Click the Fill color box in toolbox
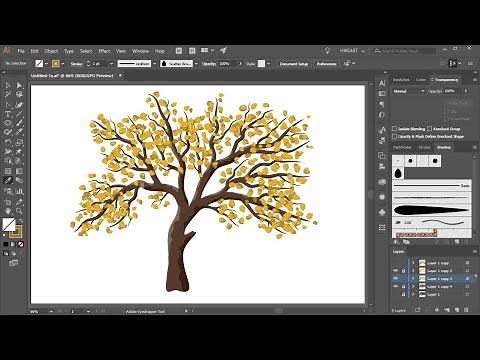The height and width of the screenshot is (360, 480). tap(9, 225)
